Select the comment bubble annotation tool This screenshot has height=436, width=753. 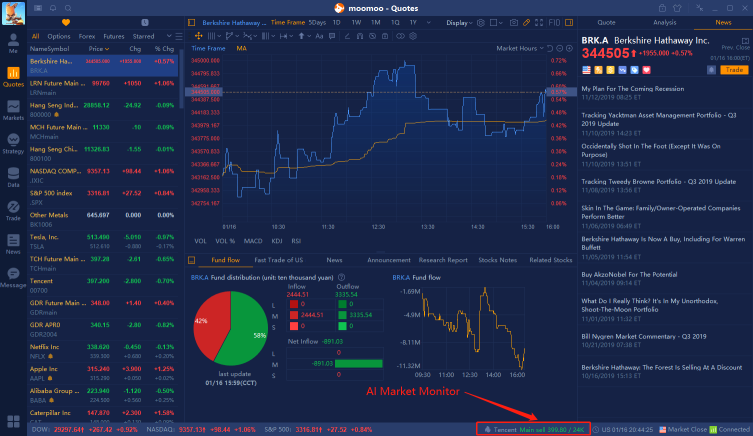[332, 36]
